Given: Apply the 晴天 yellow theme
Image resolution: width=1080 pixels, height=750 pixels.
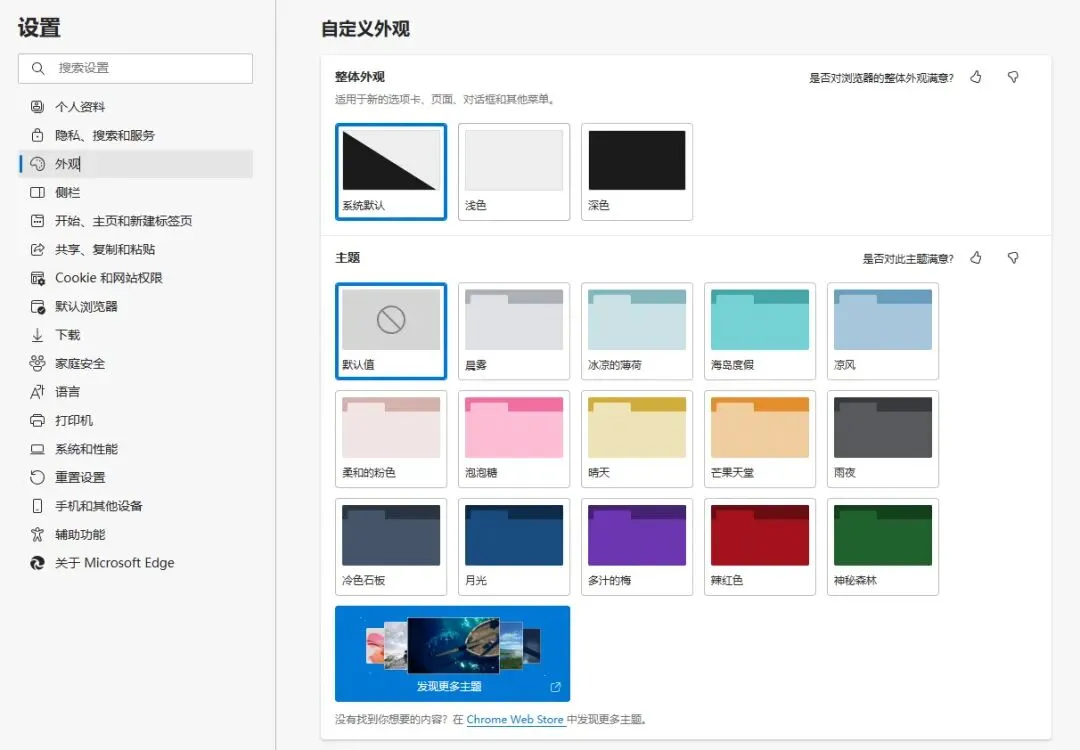Looking at the screenshot, I should click(x=636, y=439).
